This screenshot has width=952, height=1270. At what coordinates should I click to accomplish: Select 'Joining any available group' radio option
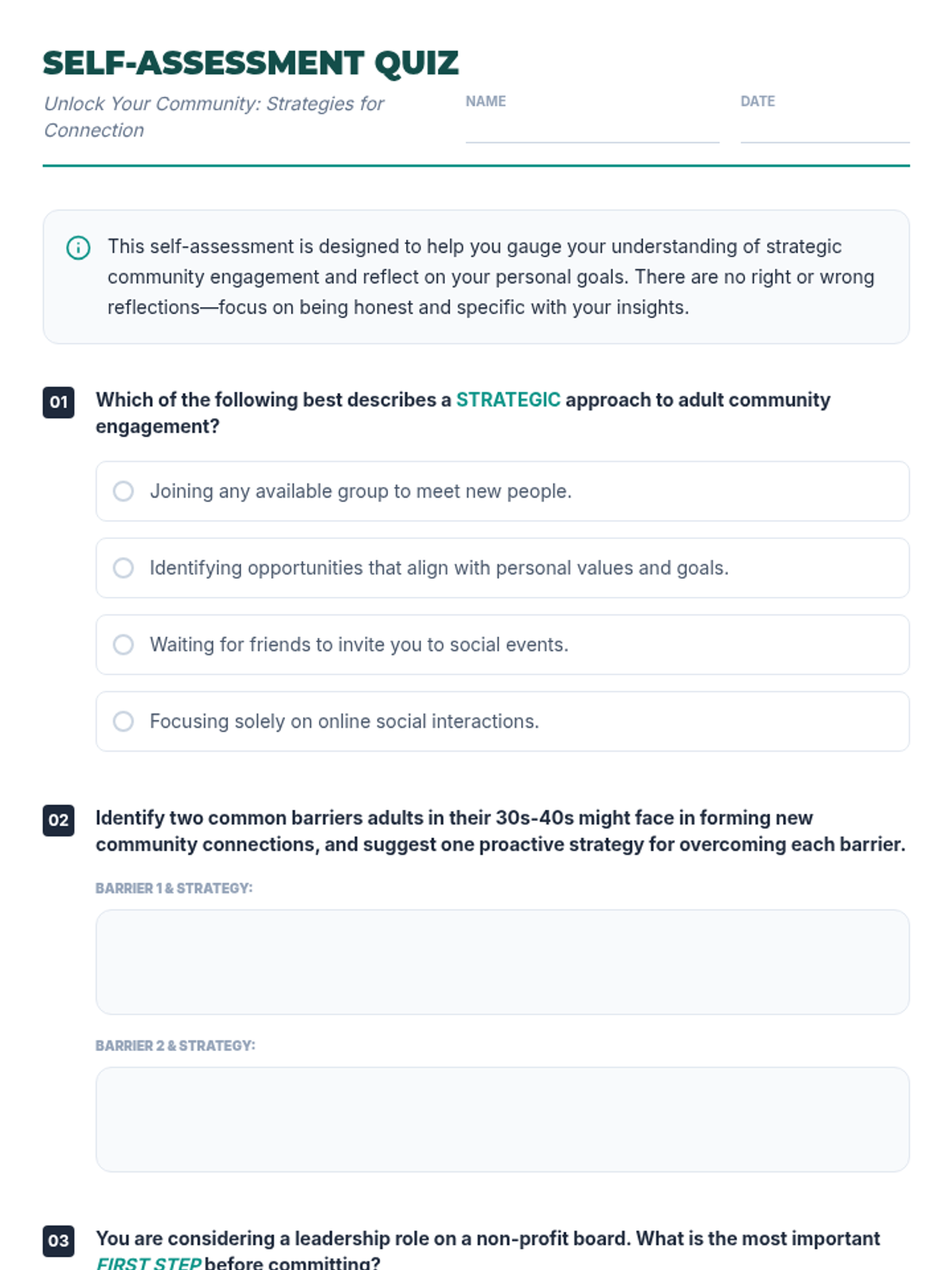point(502,491)
